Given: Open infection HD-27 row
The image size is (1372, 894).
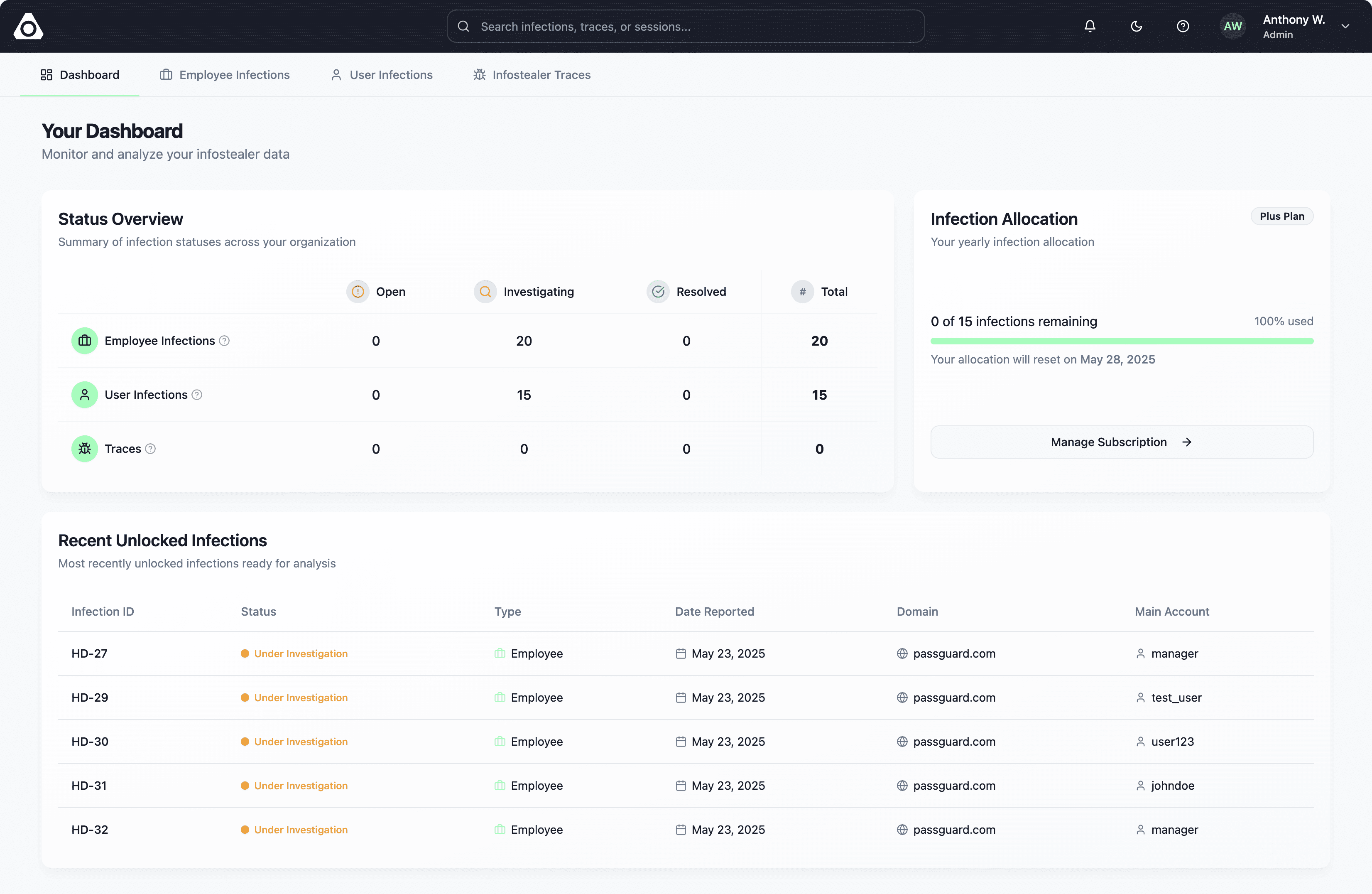Looking at the screenshot, I should [686, 653].
